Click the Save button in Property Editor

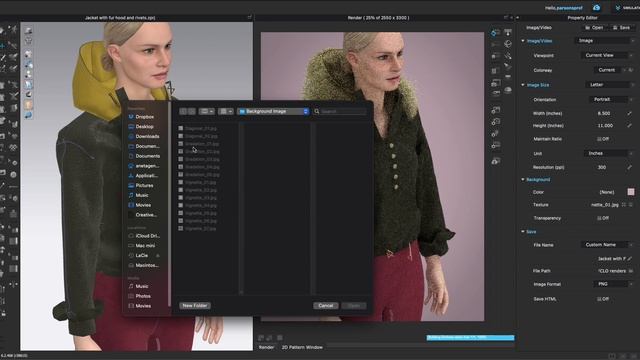621,28
